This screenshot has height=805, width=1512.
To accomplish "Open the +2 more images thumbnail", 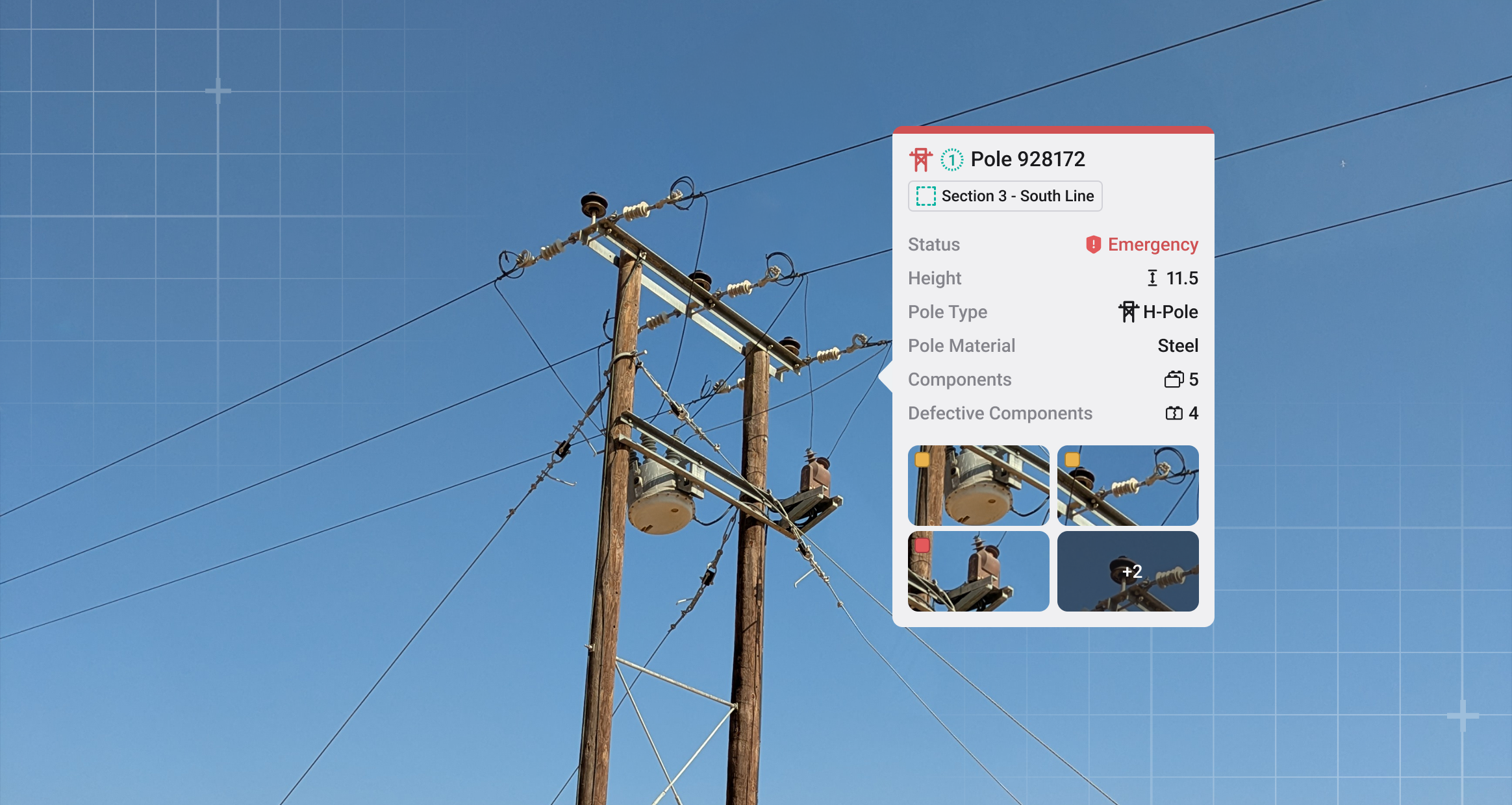I will click(1128, 571).
